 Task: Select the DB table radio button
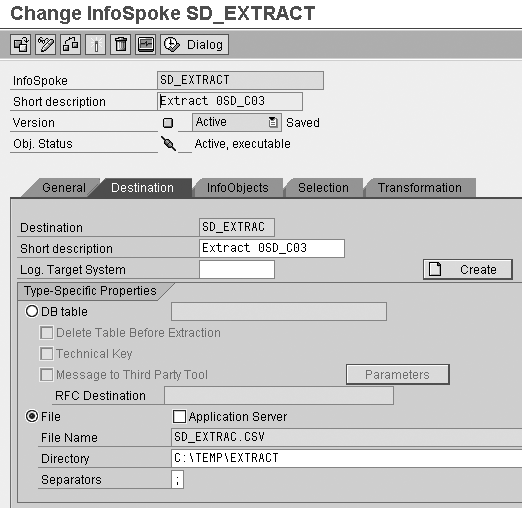pos(32,311)
